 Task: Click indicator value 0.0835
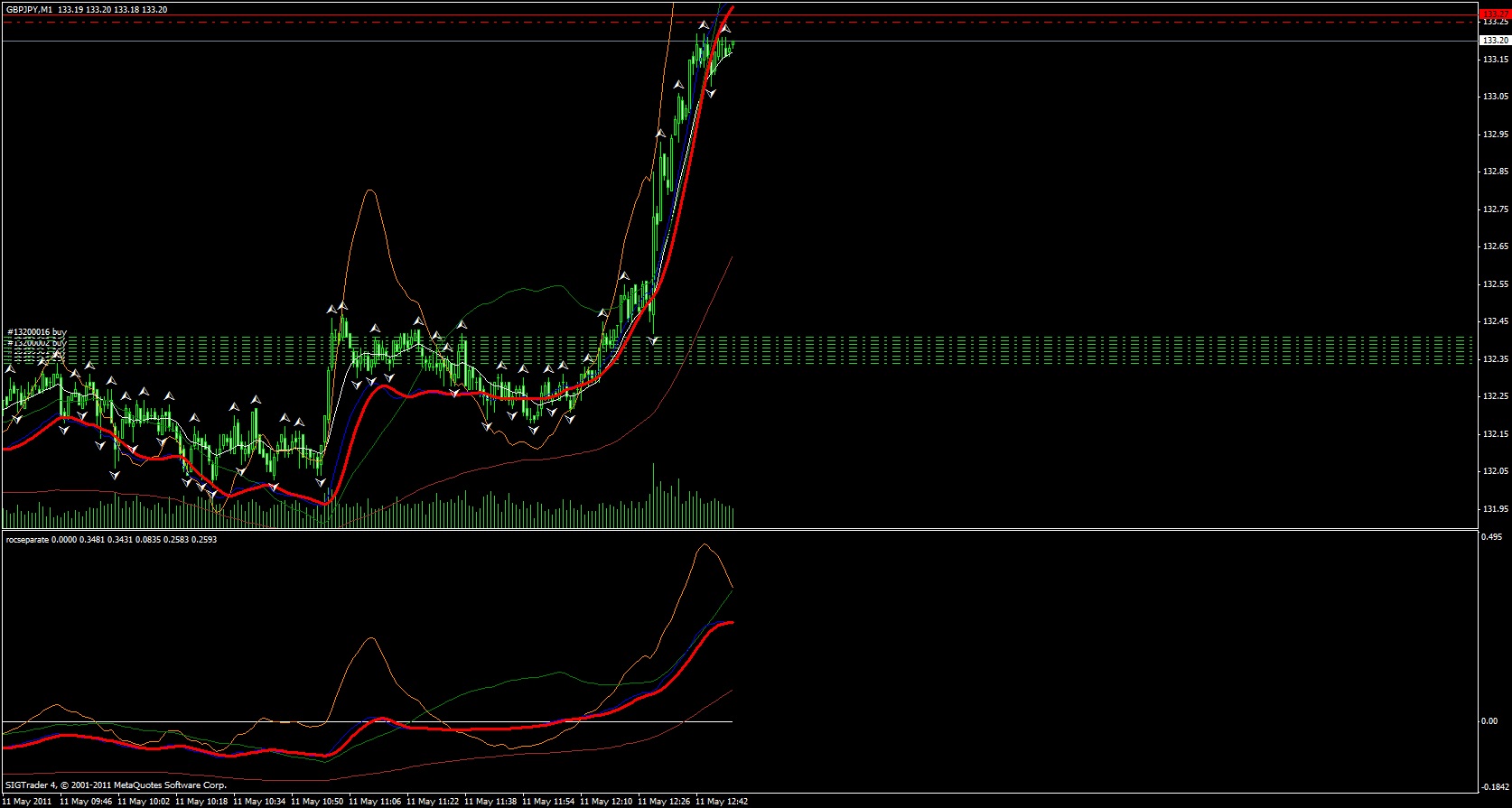[x=147, y=540]
